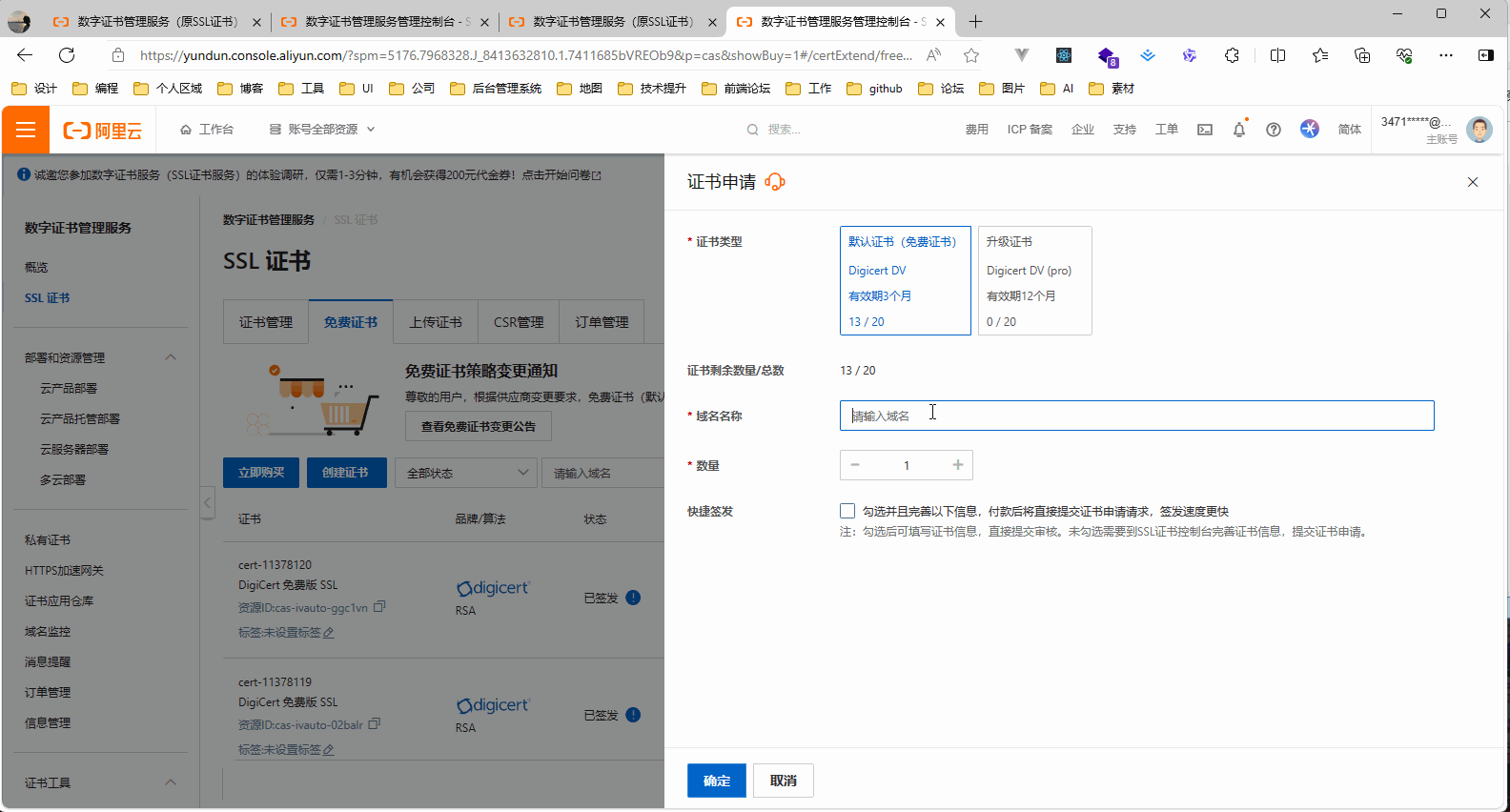Switch to 证书管理 tab
The width and height of the screenshot is (1510, 812).
(x=266, y=322)
